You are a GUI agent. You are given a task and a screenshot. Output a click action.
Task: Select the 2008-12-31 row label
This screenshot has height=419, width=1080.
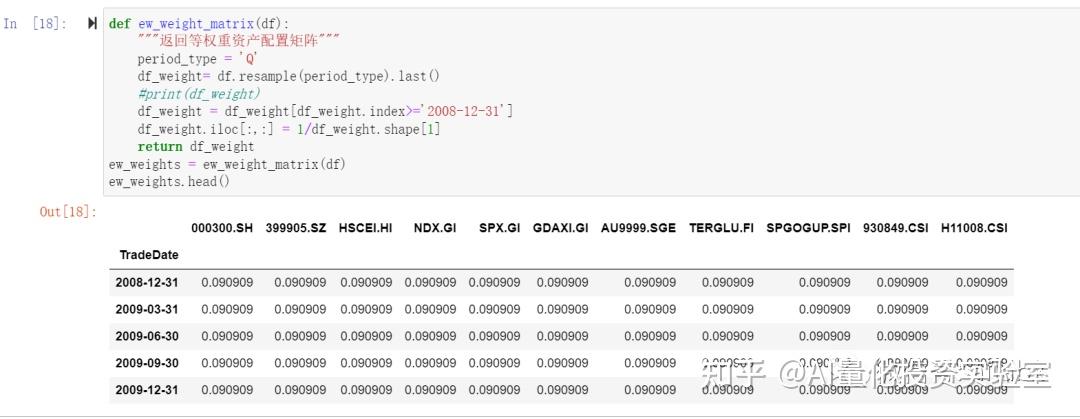click(147, 283)
